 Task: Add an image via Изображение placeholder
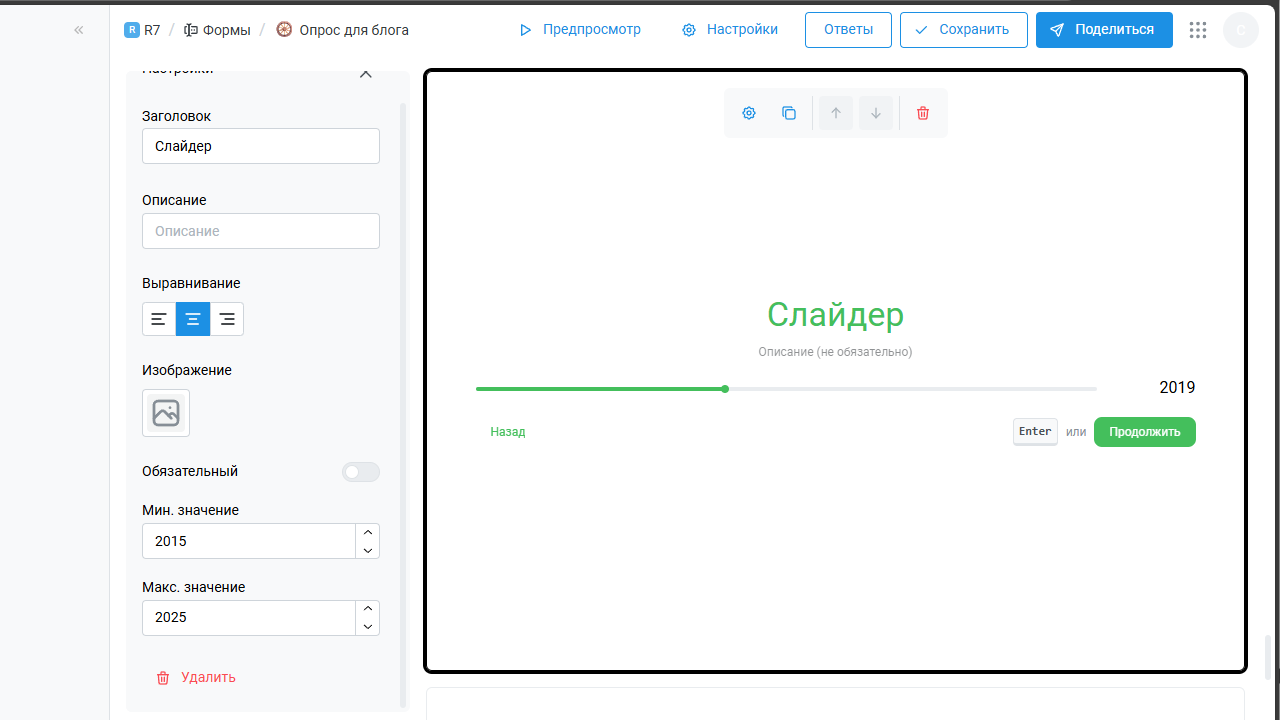pyautogui.click(x=166, y=413)
